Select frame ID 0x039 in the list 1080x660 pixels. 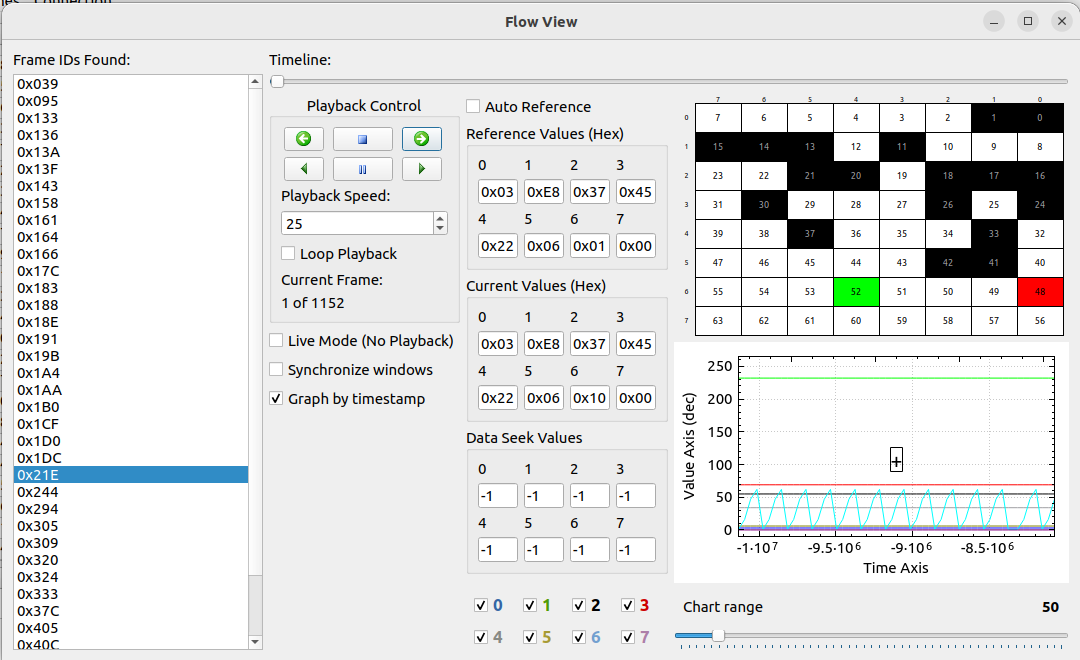131,84
